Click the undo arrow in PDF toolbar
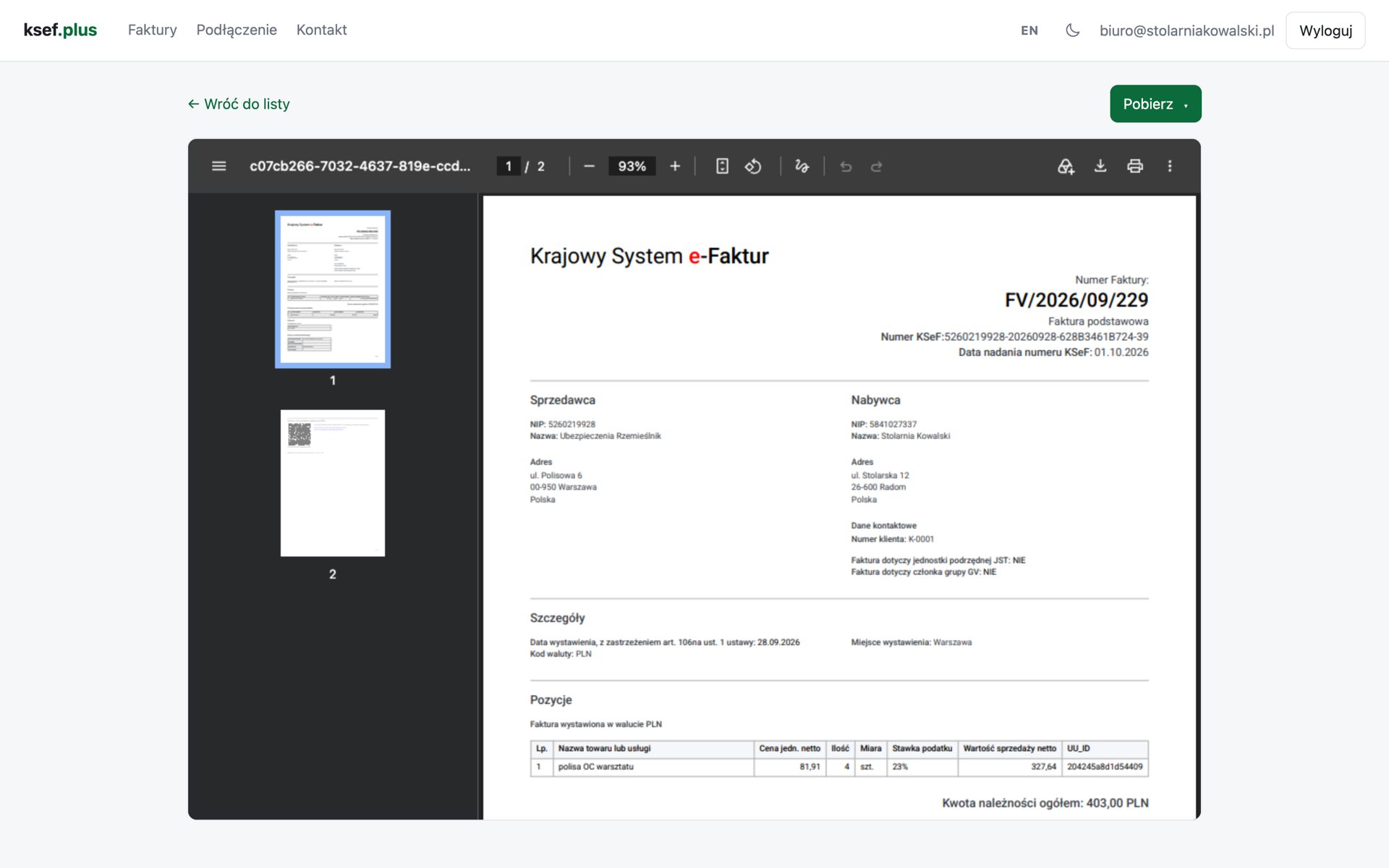 point(846,166)
